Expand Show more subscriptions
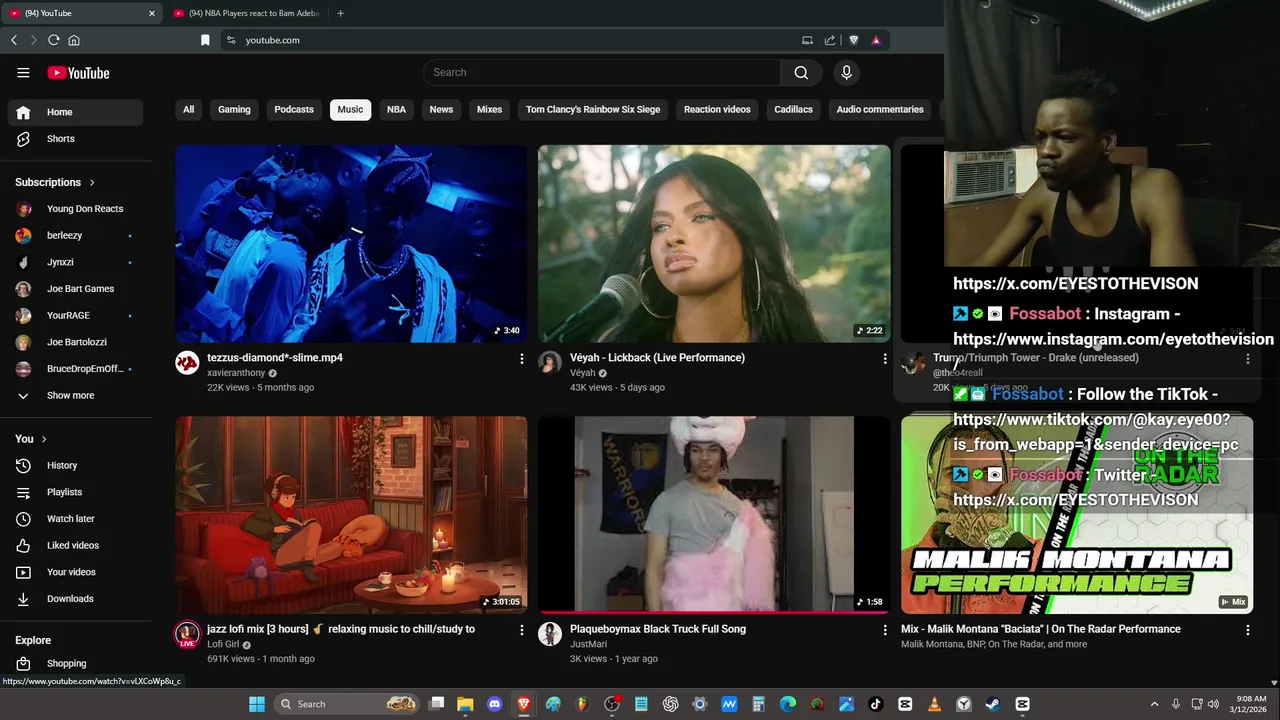Screen dimensions: 1280x720 [75, 395]
